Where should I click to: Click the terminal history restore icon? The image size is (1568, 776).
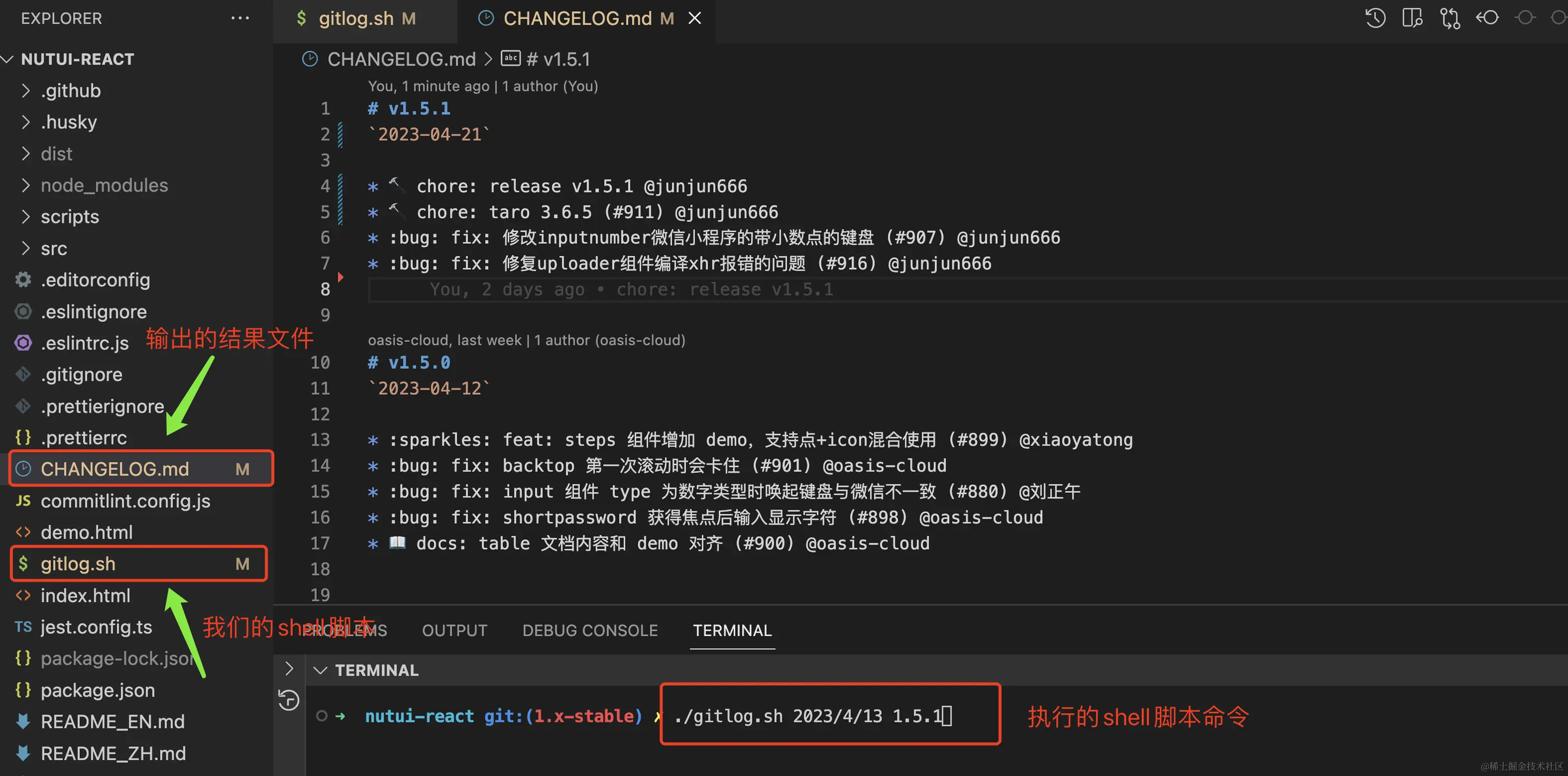tap(288, 700)
